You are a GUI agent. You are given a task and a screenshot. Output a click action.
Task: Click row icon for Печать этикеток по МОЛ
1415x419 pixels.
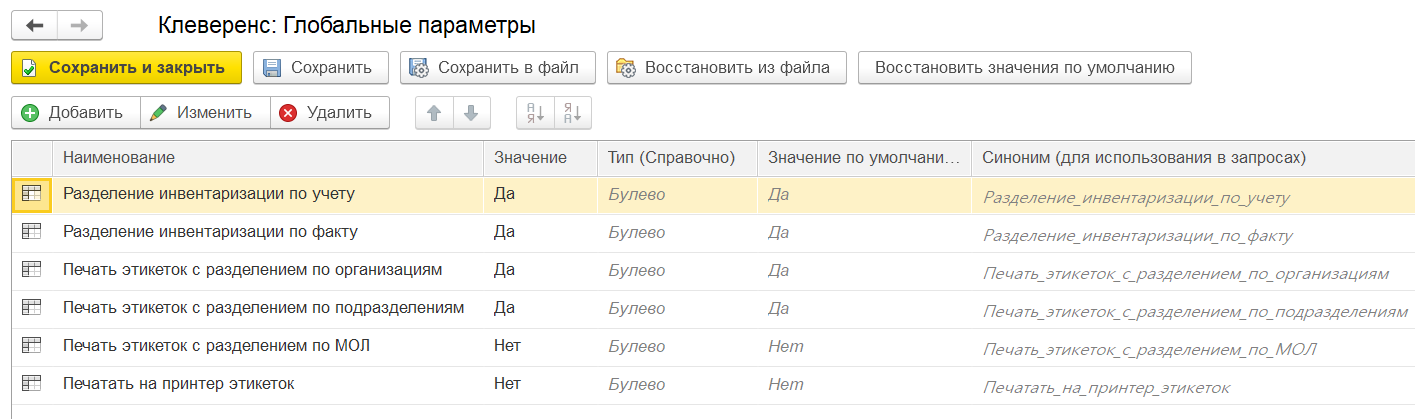pos(31,346)
